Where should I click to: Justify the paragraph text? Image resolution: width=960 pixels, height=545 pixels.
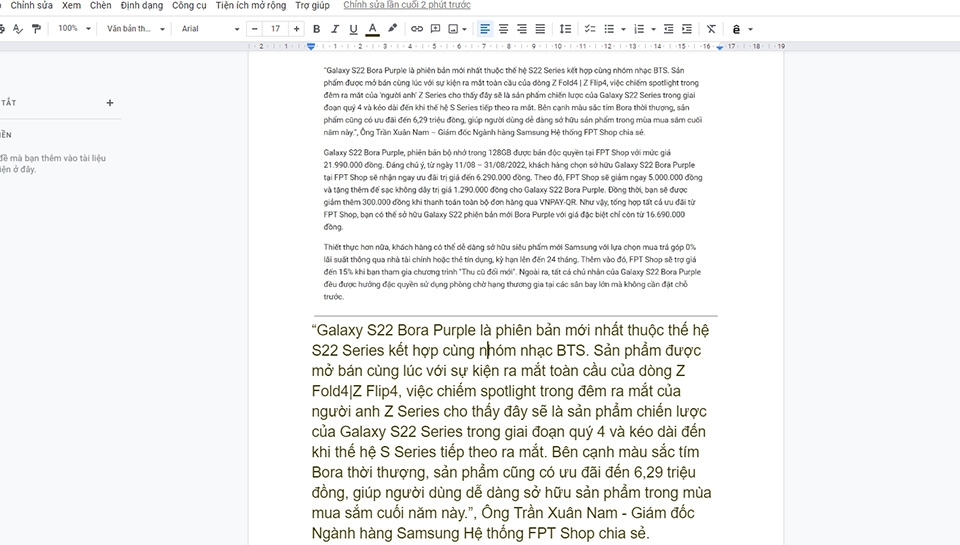540,29
